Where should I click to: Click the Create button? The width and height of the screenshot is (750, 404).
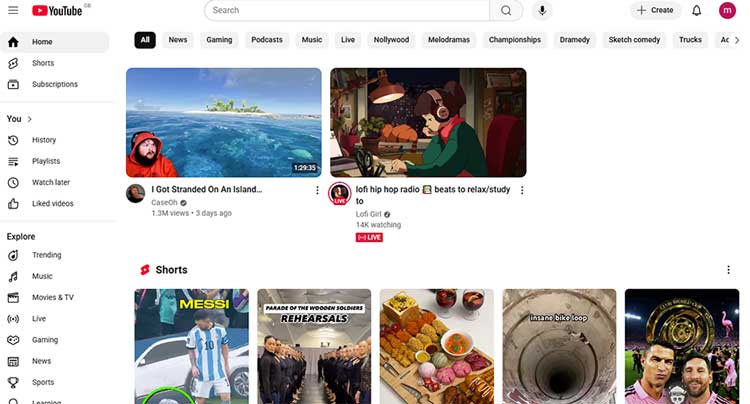coord(655,11)
